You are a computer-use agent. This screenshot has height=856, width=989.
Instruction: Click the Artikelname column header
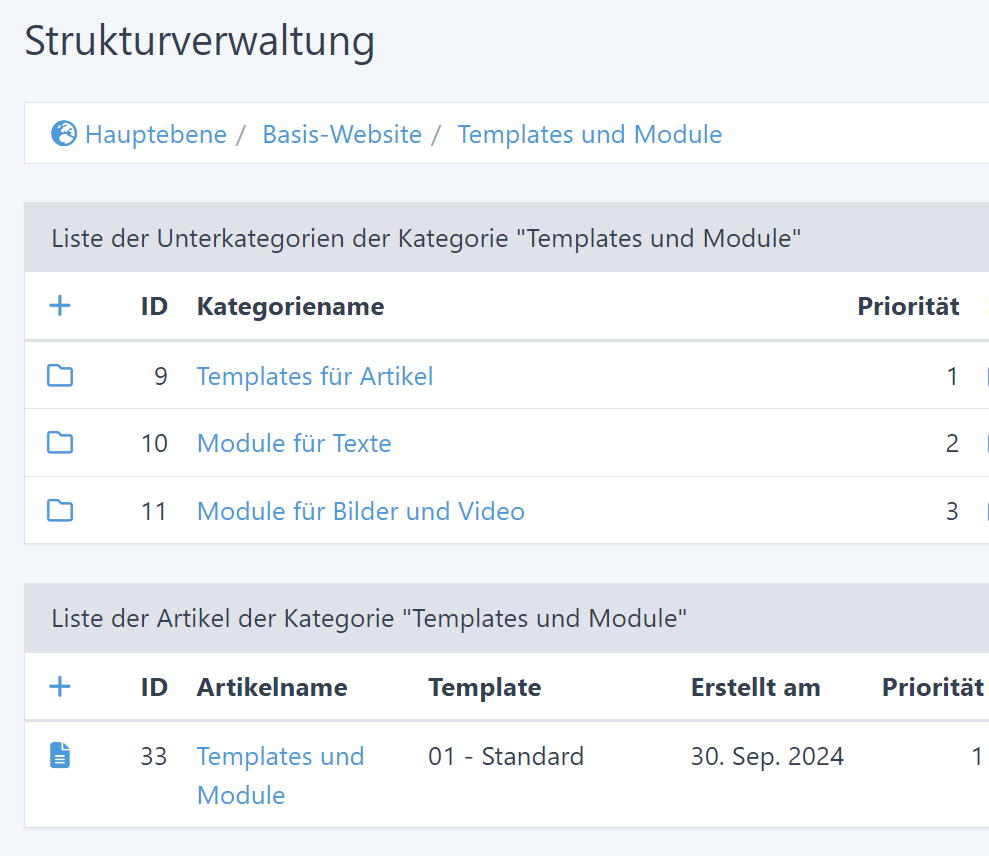pyautogui.click(x=272, y=687)
